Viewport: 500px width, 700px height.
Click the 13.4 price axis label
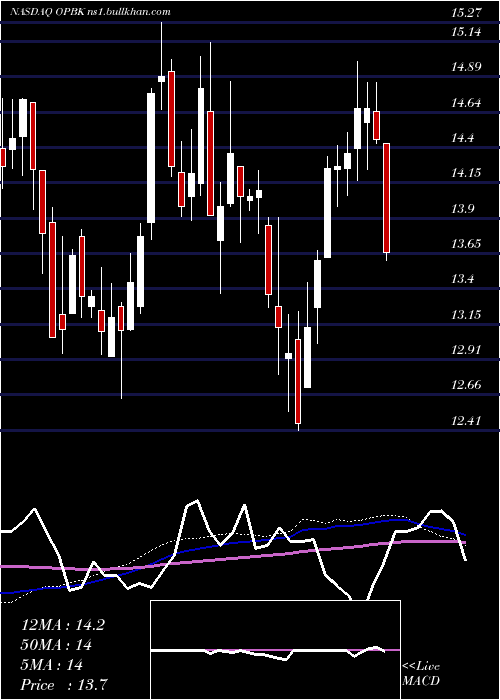coord(462,279)
